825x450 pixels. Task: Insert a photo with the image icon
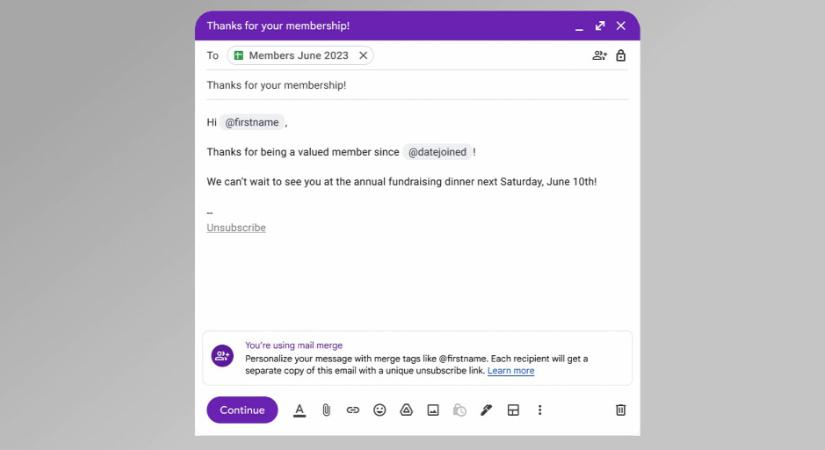tap(433, 410)
